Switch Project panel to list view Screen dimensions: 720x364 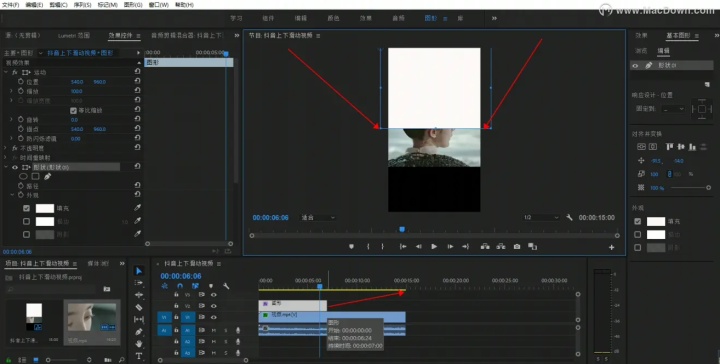click(22, 360)
